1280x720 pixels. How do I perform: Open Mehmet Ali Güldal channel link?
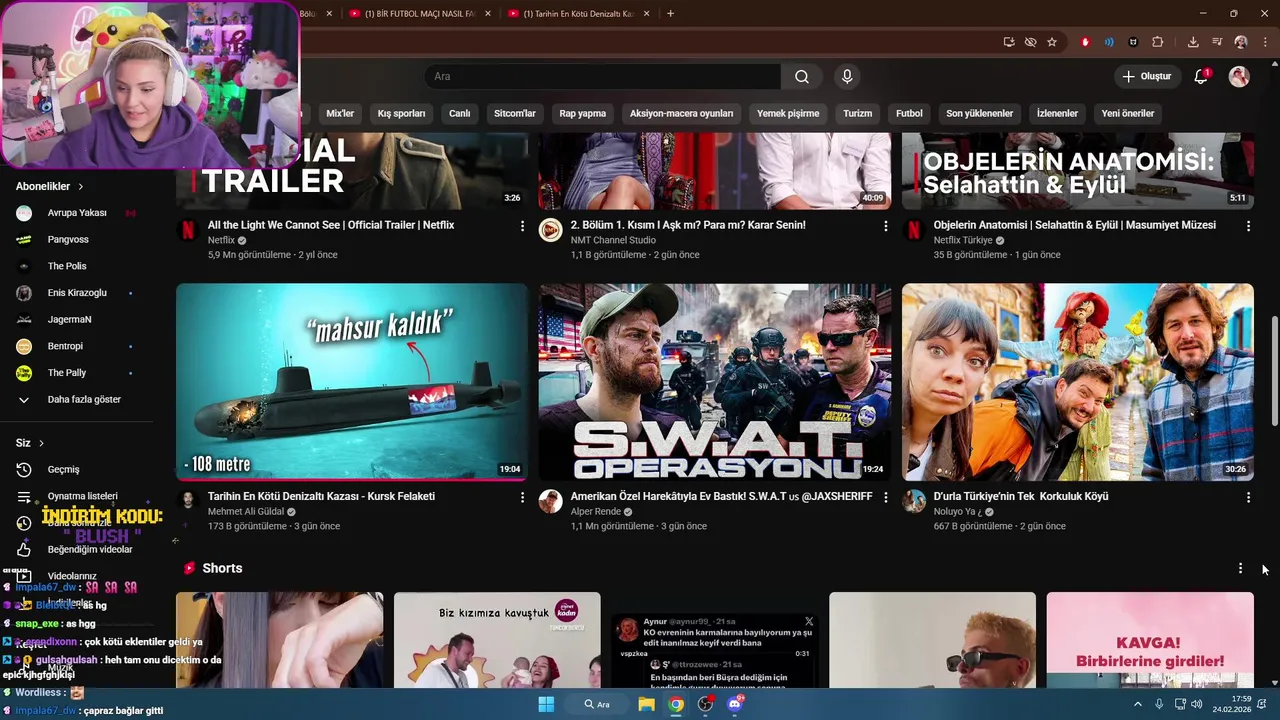245,511
